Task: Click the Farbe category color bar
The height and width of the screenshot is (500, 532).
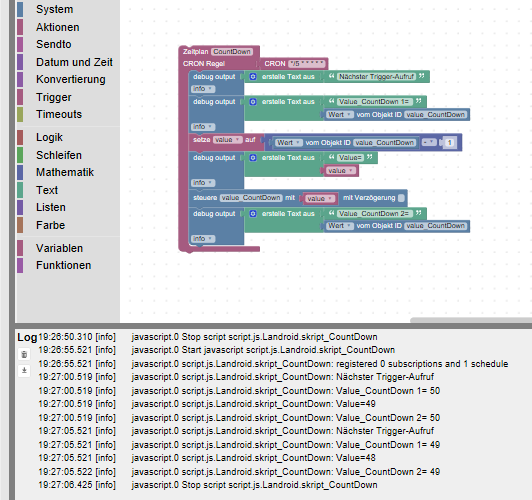Action: 20,225
